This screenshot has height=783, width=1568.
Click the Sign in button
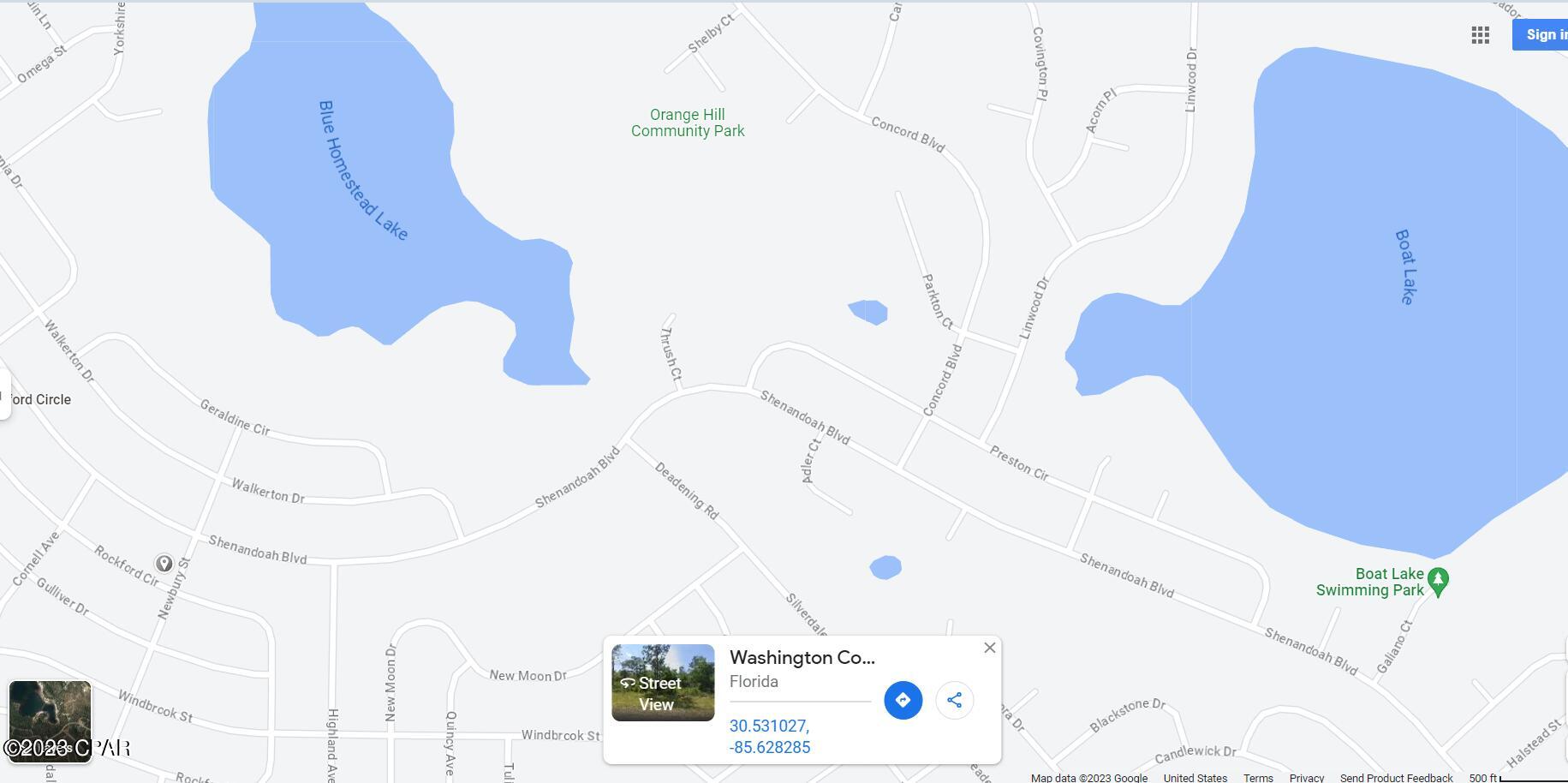(x=1541, y=34)
